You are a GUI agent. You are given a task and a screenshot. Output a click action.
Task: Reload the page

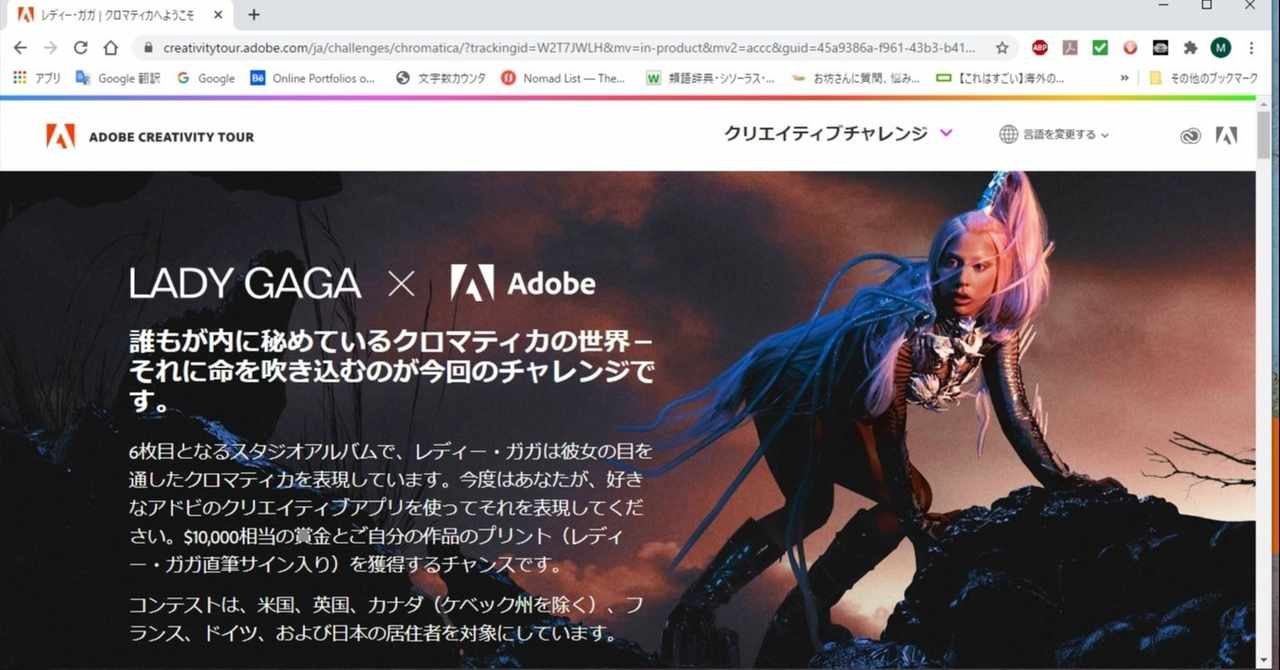pyautogui.click(x=81, y=47)
